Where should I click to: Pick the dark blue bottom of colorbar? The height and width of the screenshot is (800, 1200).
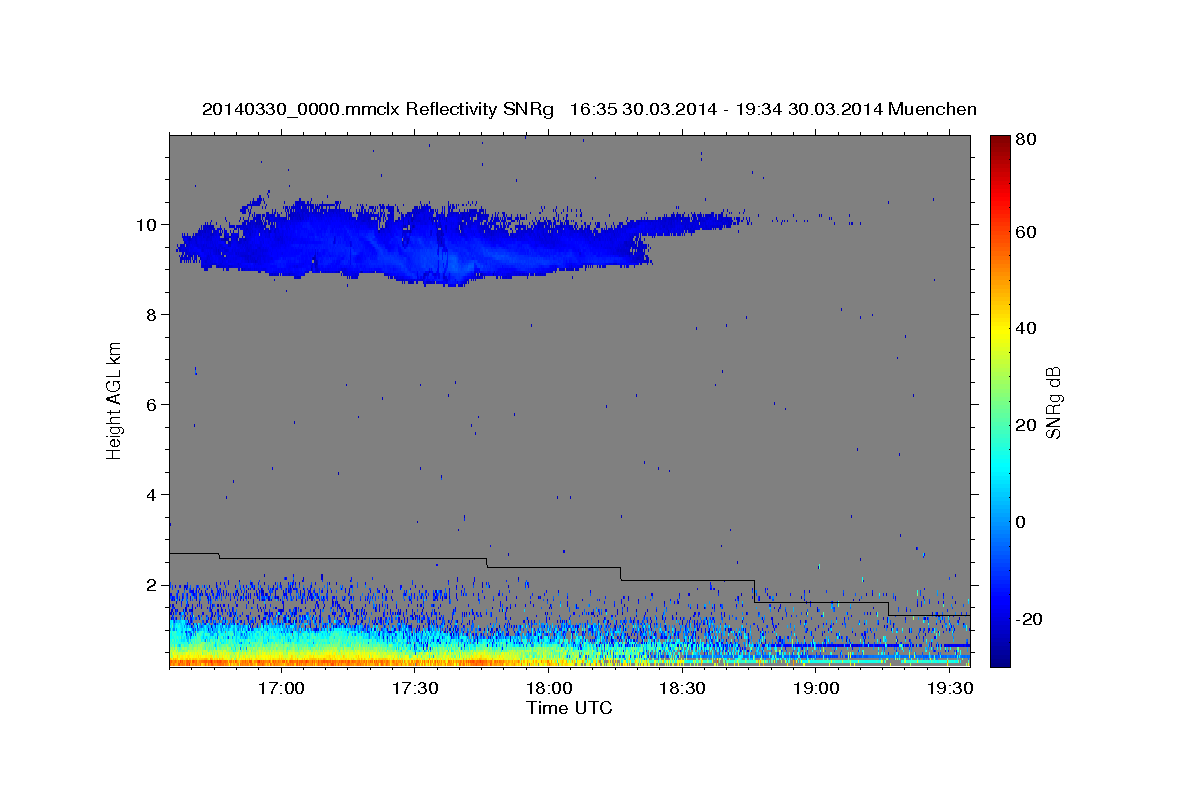point(999,657)
